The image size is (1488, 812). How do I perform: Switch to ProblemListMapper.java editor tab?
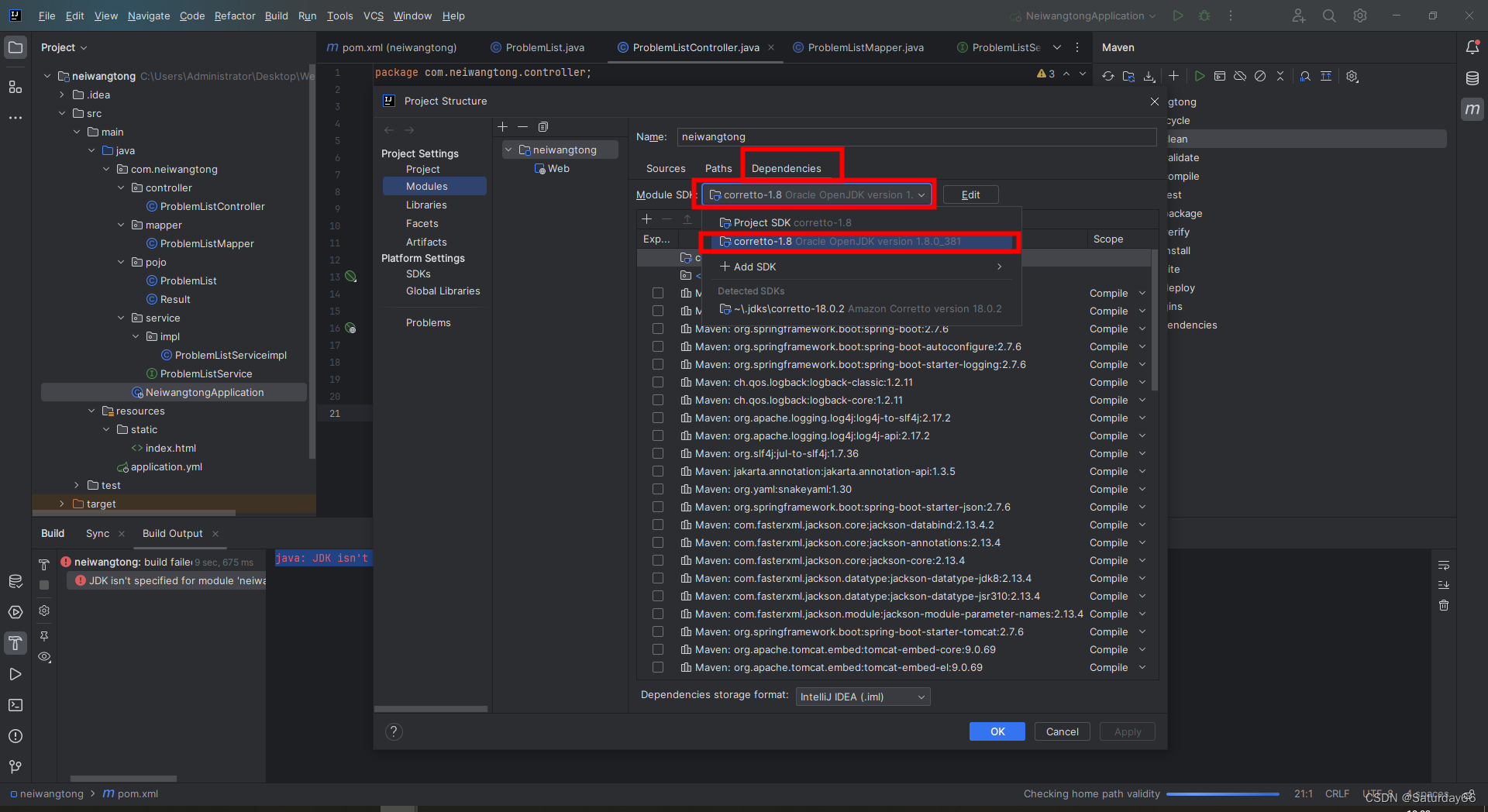tap(859, 47)
